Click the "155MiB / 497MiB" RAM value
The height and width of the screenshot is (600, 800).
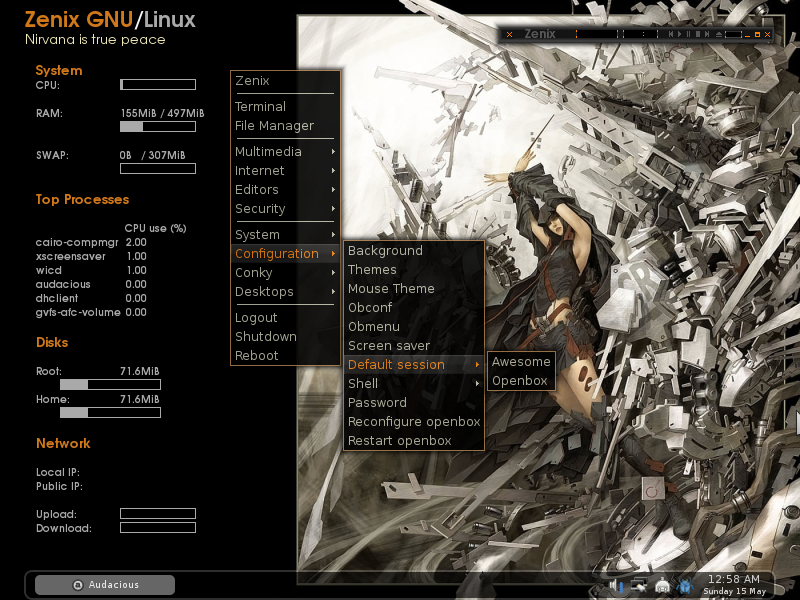click(162, 113)
